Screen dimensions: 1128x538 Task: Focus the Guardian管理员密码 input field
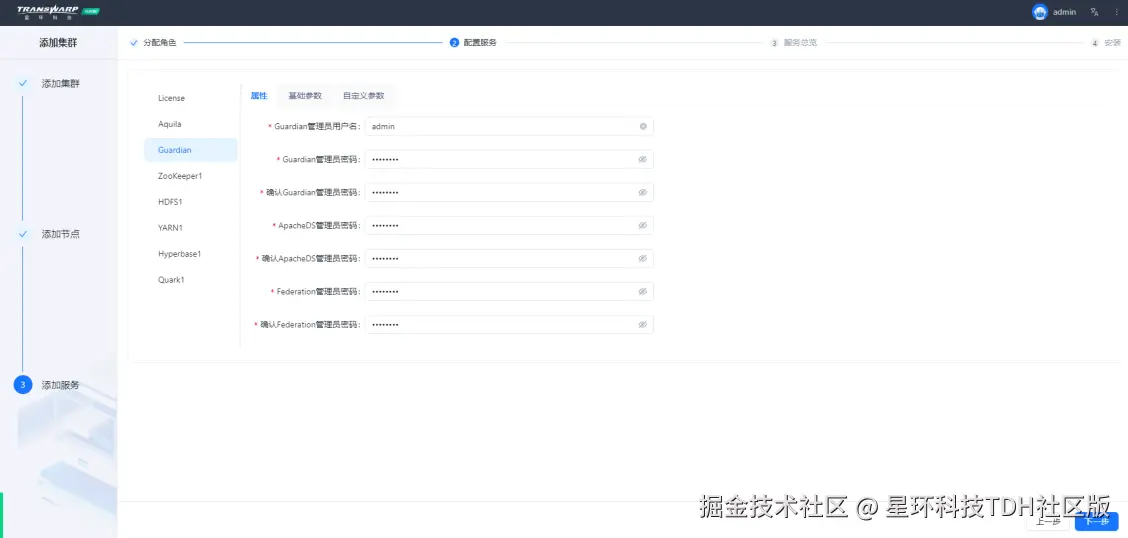pos(509,160)
